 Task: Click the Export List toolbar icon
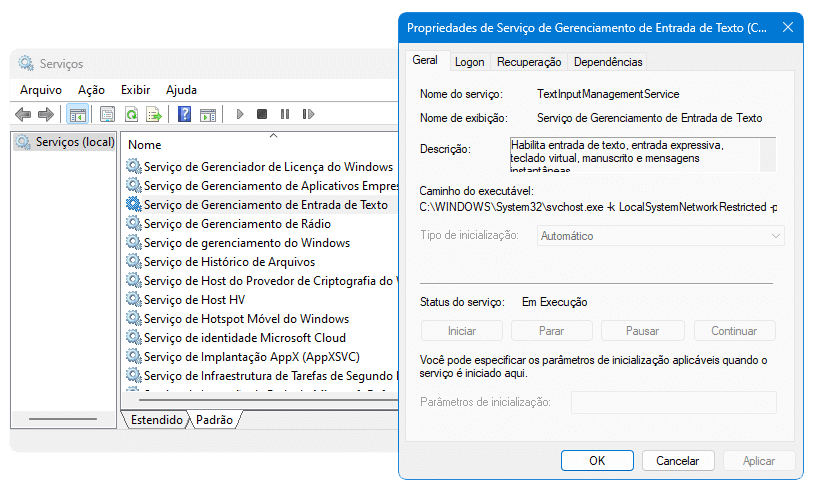[154, 114]
